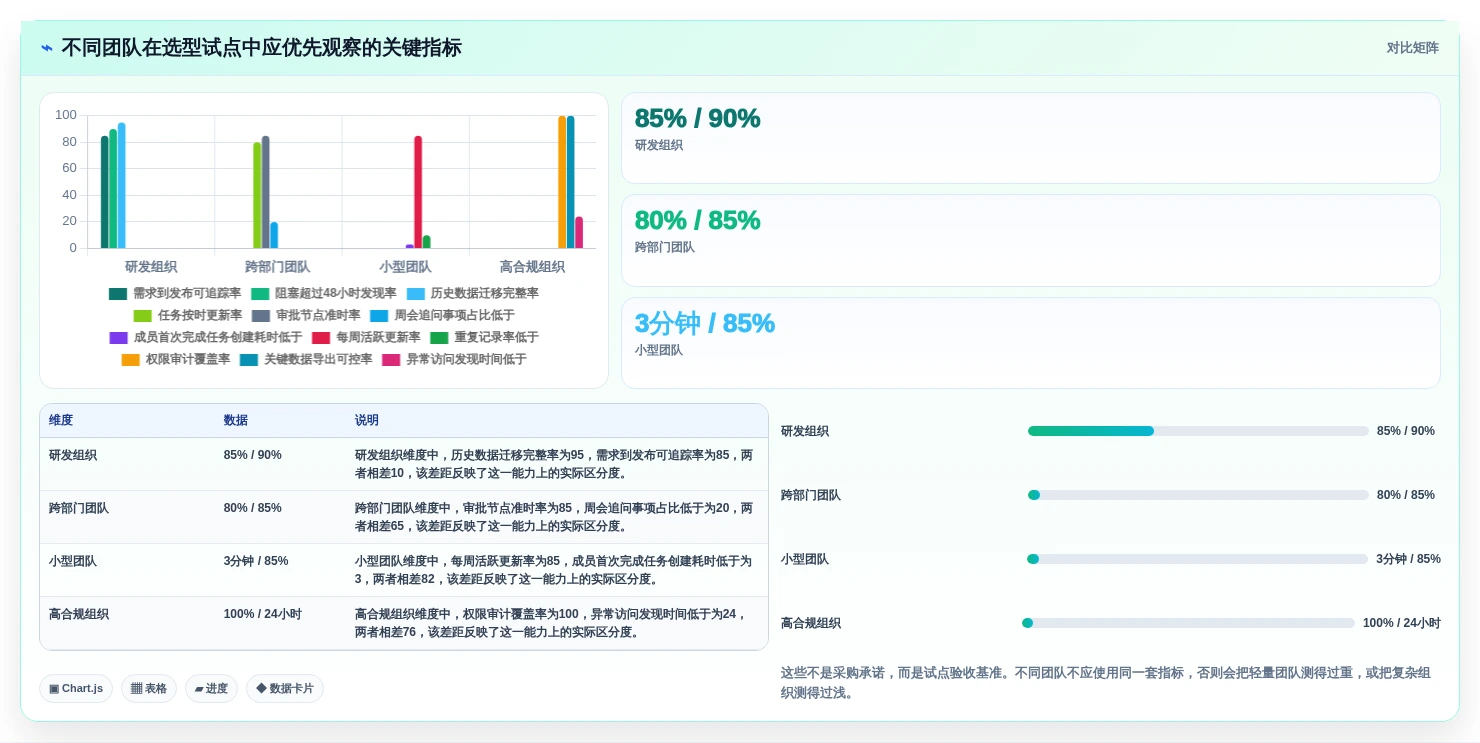Click the orange bar for 高合规组织

(x=562, y=182)
